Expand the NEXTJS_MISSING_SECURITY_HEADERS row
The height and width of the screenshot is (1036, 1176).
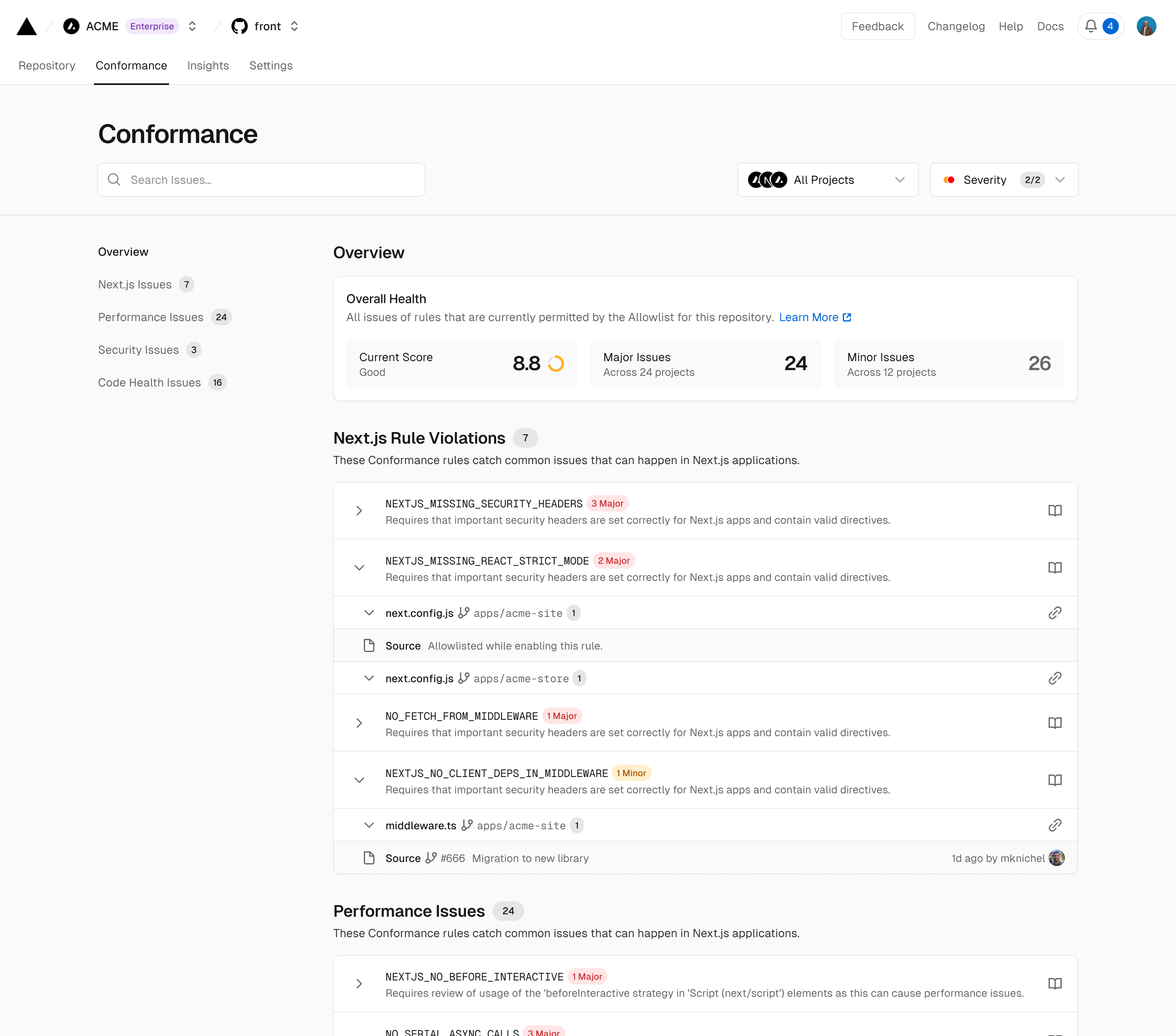(359, 511)
